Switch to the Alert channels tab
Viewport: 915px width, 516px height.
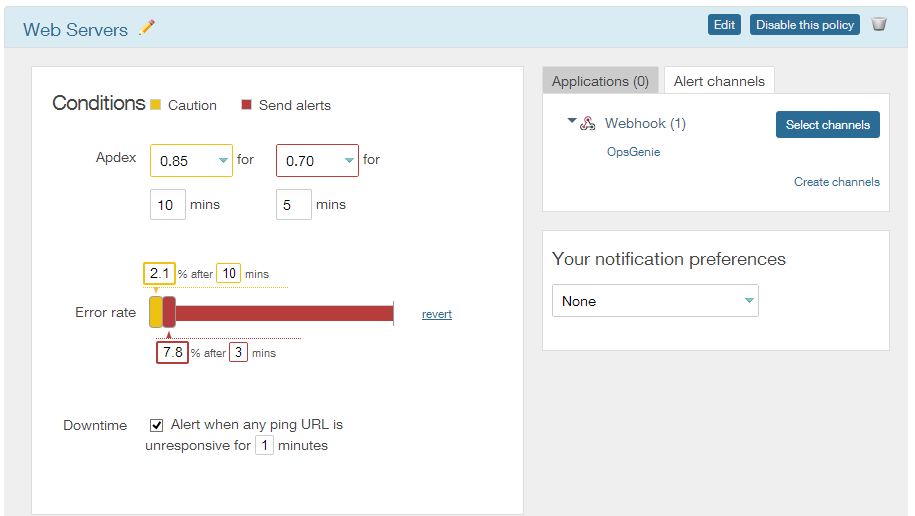[719, 81]
